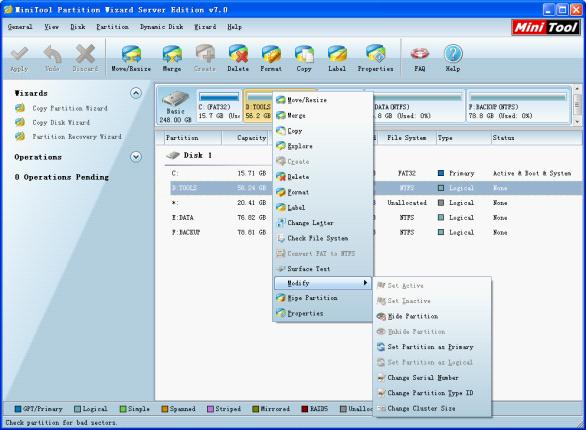Select Change Serial Number
This screenshot has height=430, width=586.
pyautogui.click(x=432, y=378)
